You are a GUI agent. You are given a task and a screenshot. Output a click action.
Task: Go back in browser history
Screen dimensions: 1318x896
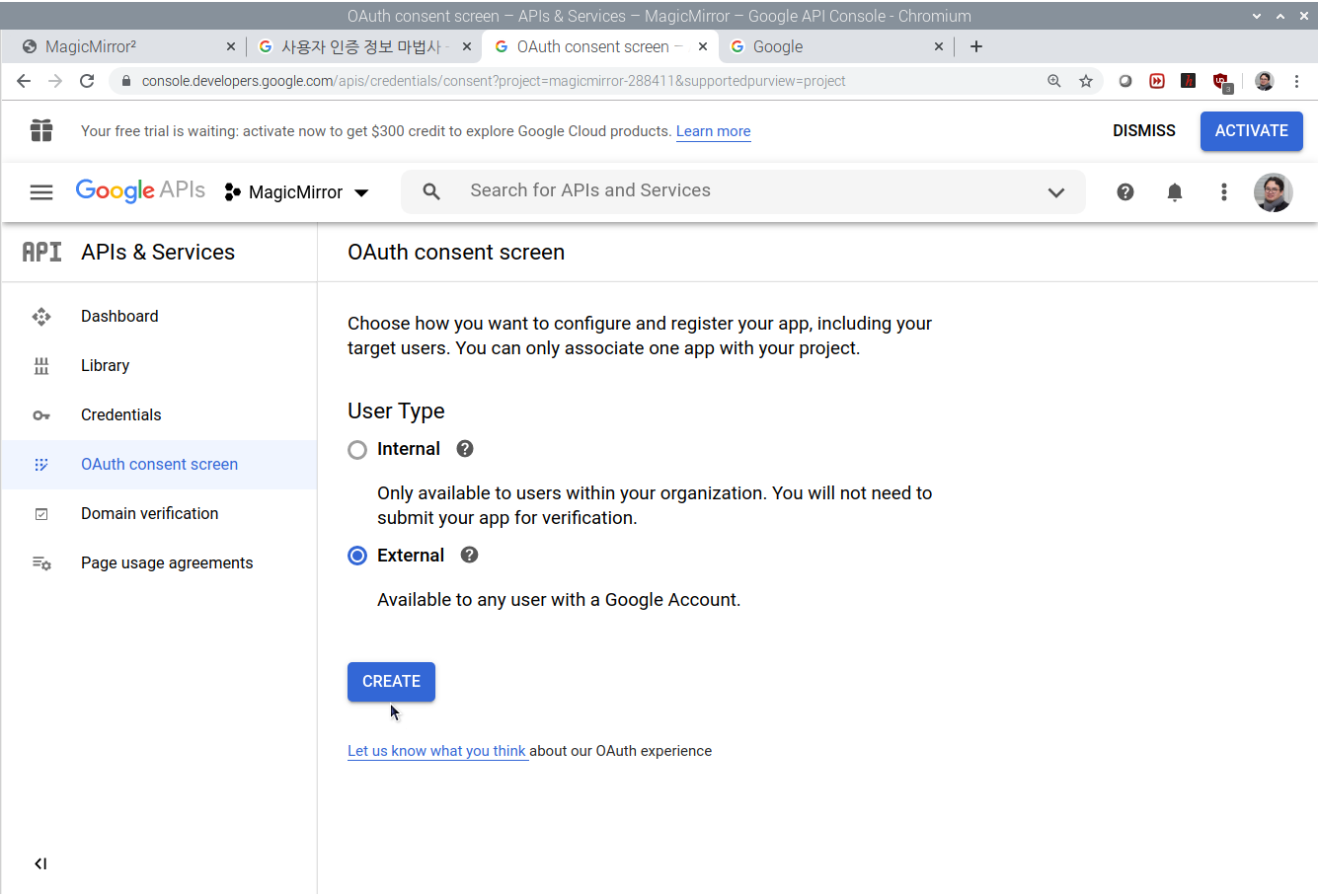24,81
